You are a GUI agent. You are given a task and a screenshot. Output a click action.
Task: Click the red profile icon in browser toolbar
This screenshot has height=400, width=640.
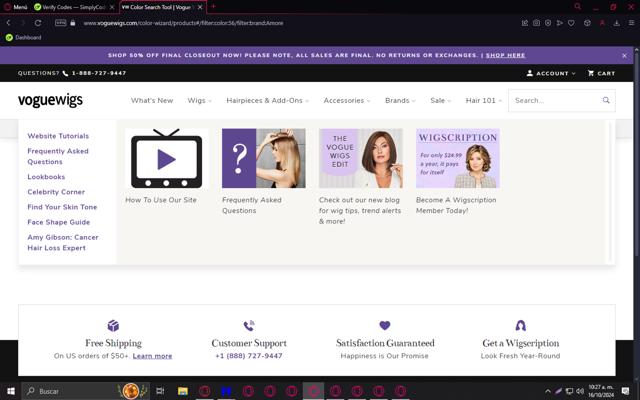(x=602, y=23)
